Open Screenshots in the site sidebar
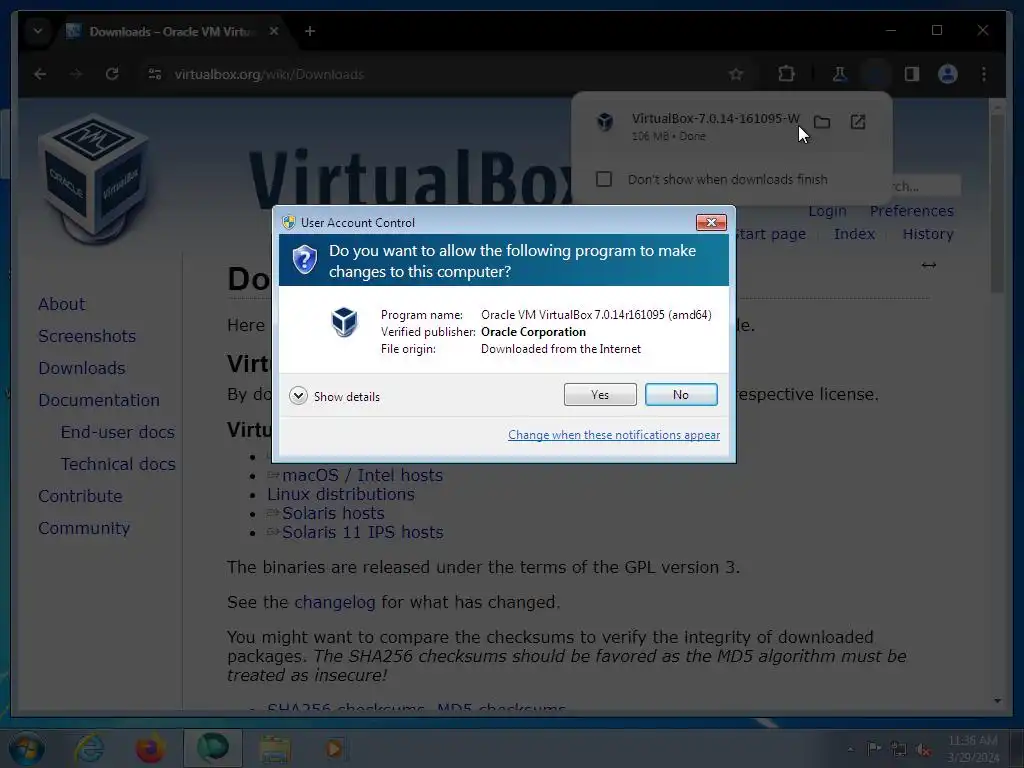 [x=87, y=336]
